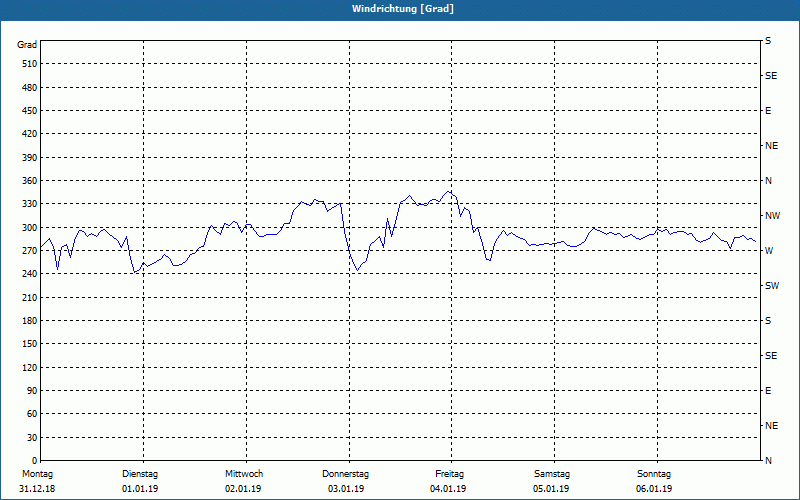Image resolution: width=800 pixels, height=500 pixels.
Task: Choose the 120 axis value
Action: point(29,367)
